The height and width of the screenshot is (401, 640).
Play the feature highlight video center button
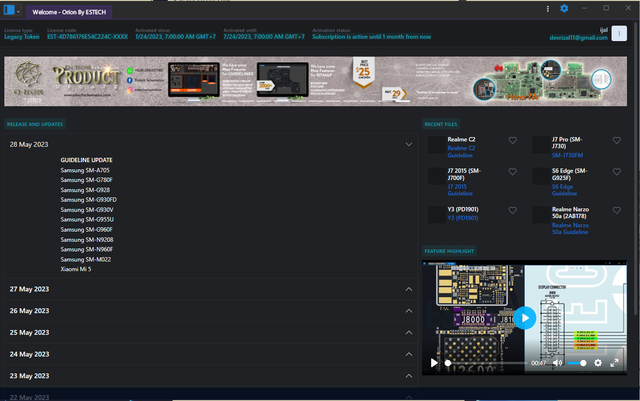[526, 318]
